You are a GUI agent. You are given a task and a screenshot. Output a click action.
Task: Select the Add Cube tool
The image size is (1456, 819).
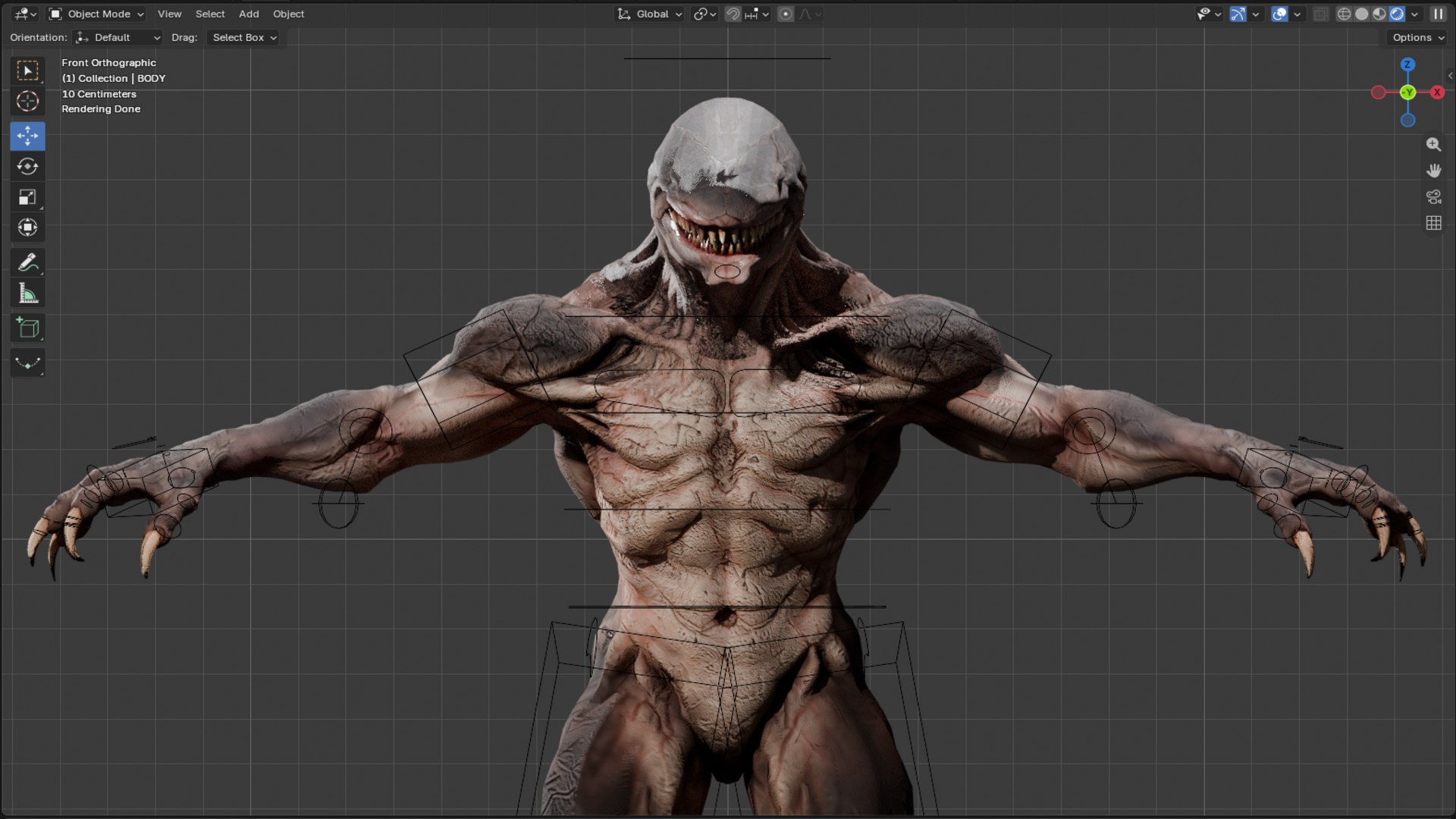coord(27,328)
